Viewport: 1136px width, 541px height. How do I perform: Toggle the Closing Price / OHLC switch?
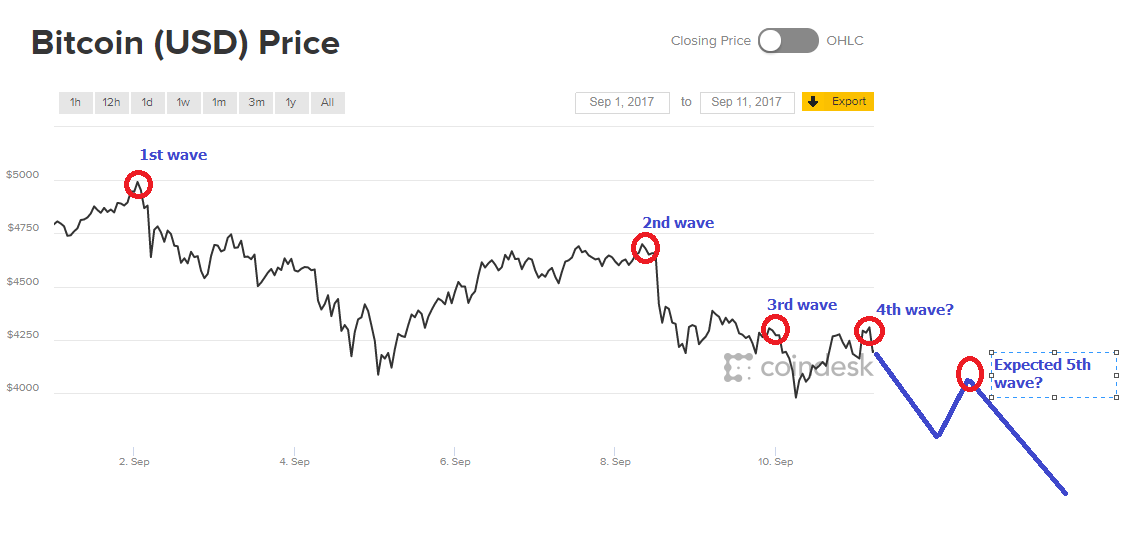pos(788,41)
